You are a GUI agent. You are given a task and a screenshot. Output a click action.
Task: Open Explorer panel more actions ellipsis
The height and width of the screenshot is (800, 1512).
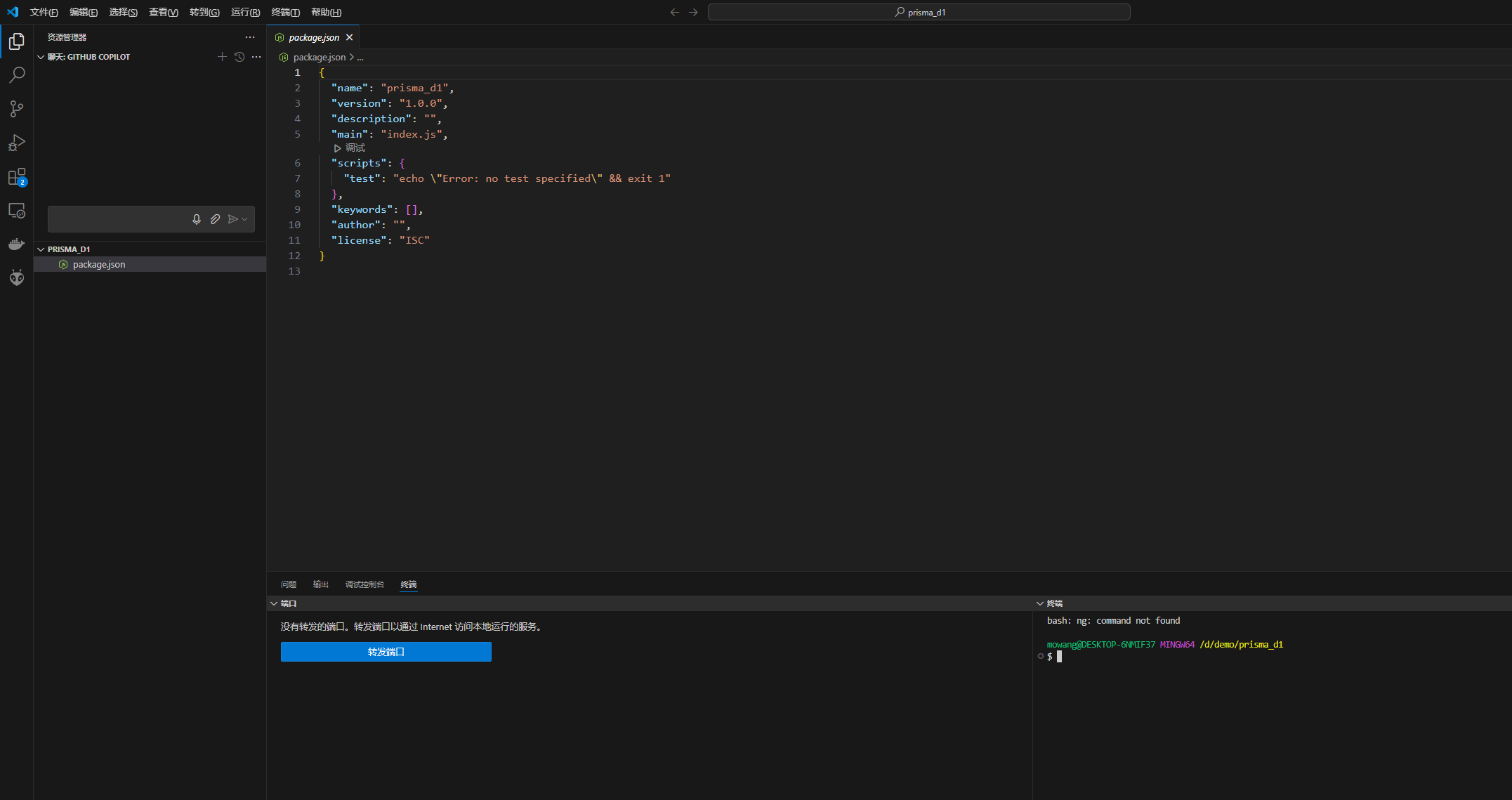[250, 37]
